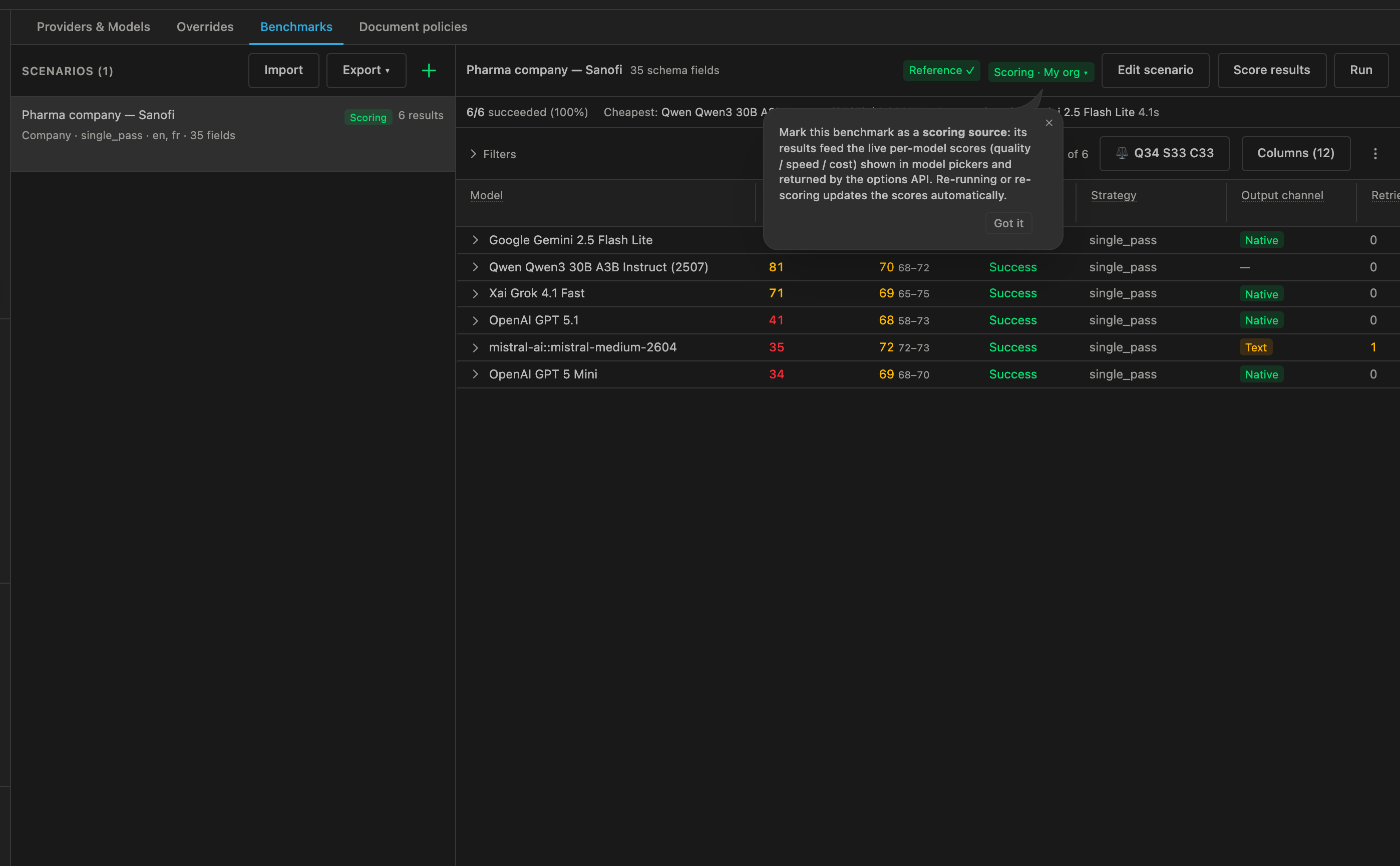Sort by the Model column header
The width and height of the screenshot is (1400, 866).
(486, 195)
